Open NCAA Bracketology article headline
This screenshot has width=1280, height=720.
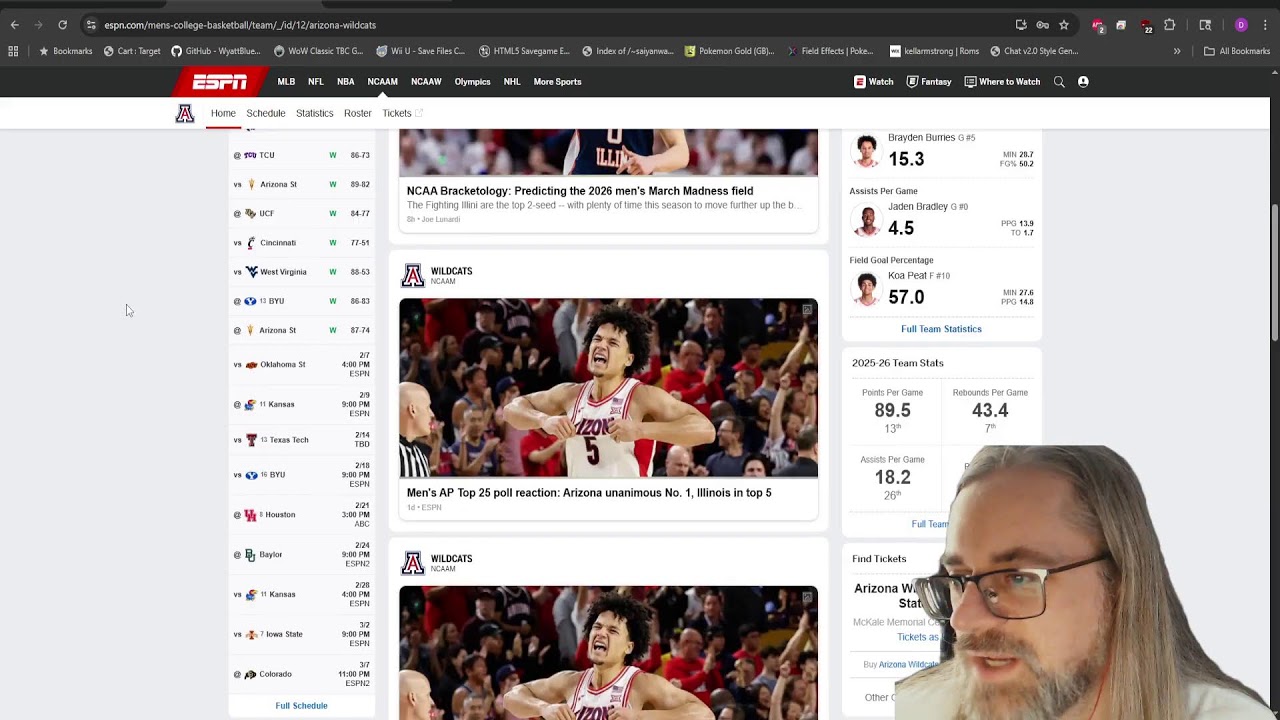point(580,191)
